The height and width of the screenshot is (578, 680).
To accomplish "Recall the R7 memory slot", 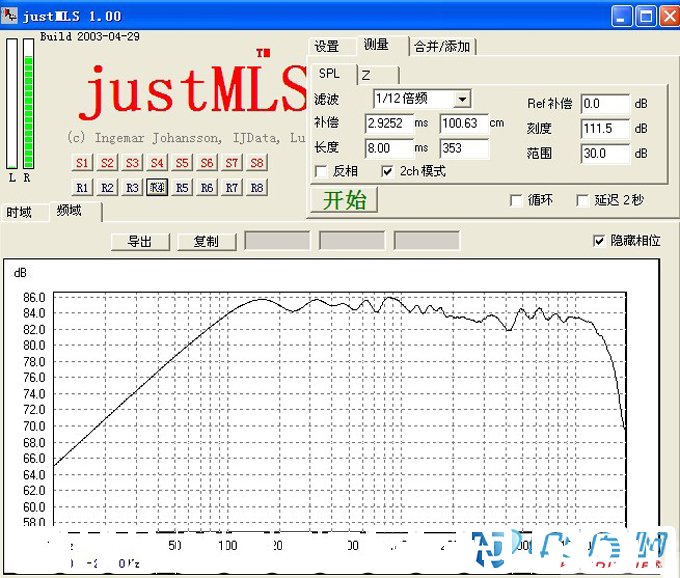I will [232, 188].
